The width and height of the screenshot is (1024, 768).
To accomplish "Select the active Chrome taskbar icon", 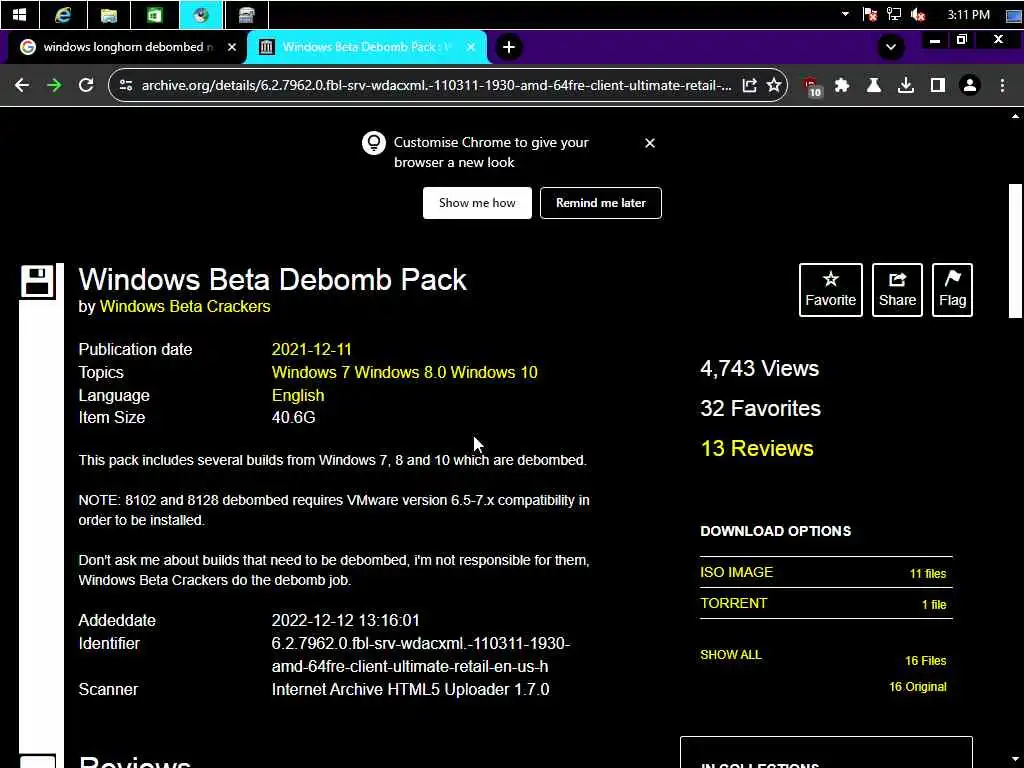I will [200, 14].
